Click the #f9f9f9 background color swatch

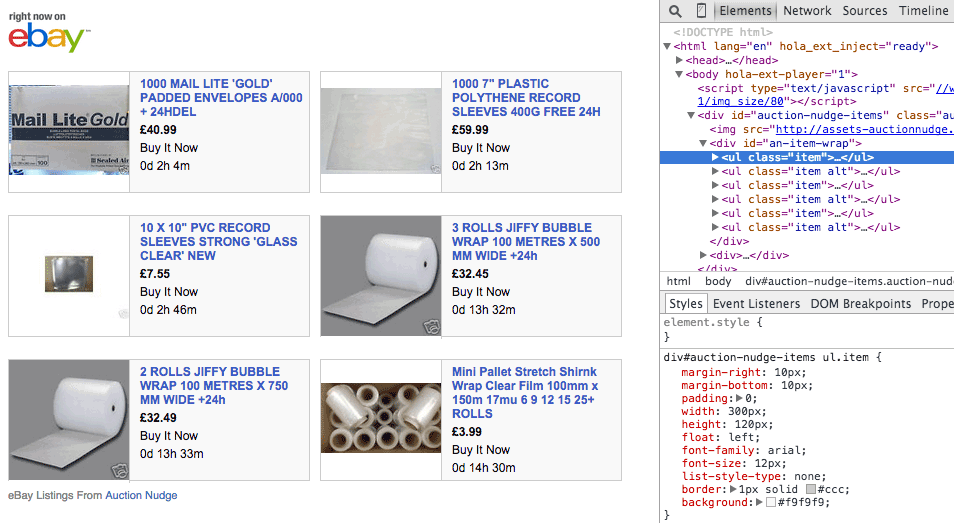pyautogui.click(x=771, y=502)
